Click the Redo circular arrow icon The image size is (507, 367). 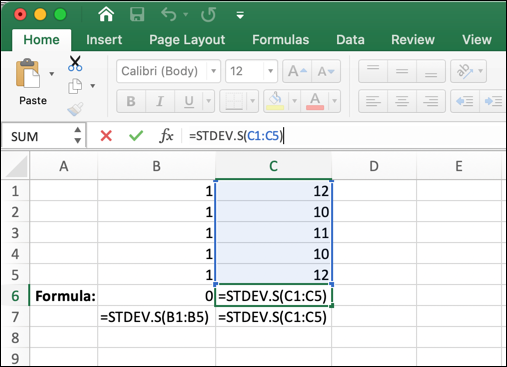[208, 15]
